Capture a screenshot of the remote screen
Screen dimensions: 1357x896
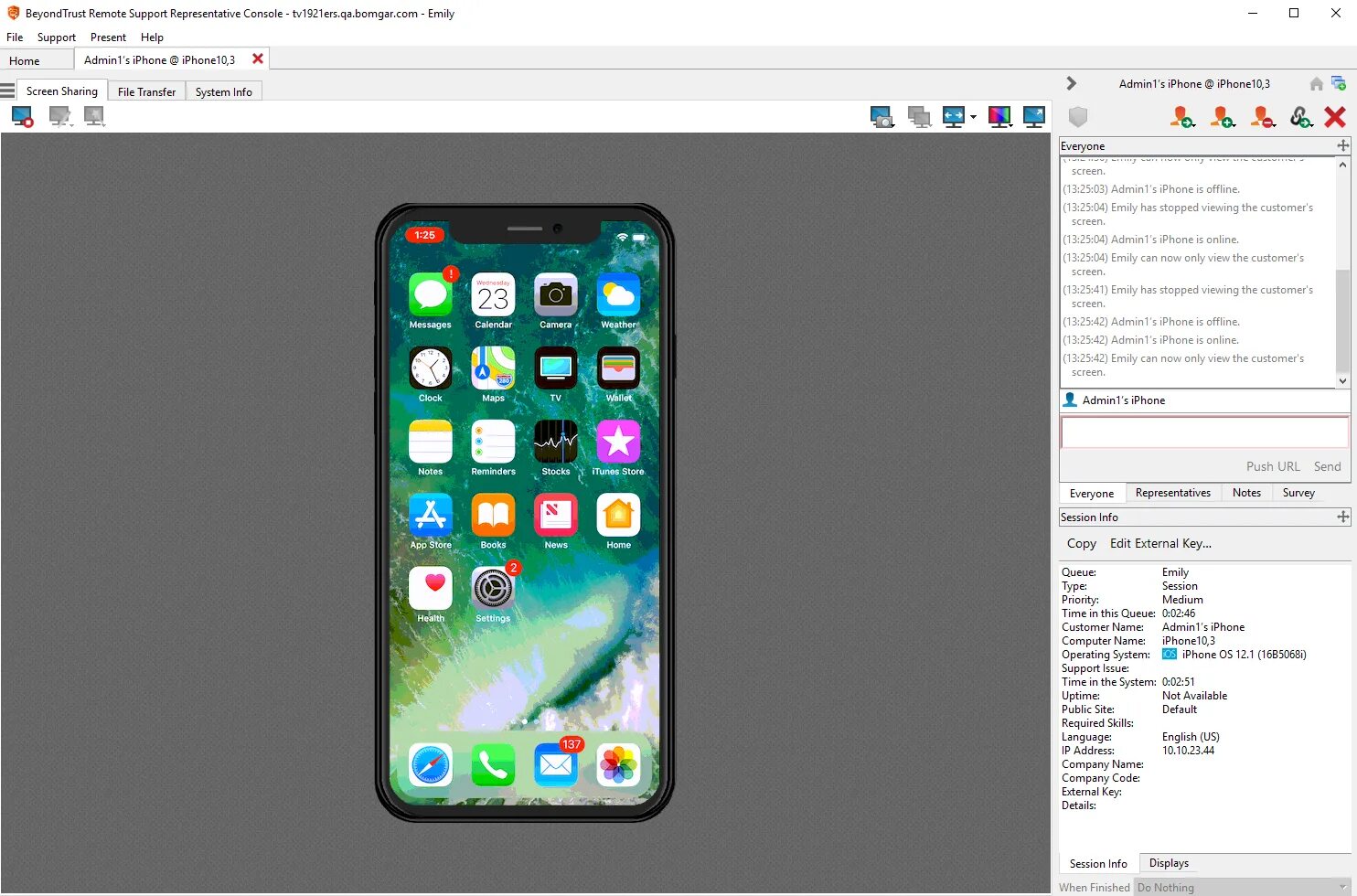882,117
